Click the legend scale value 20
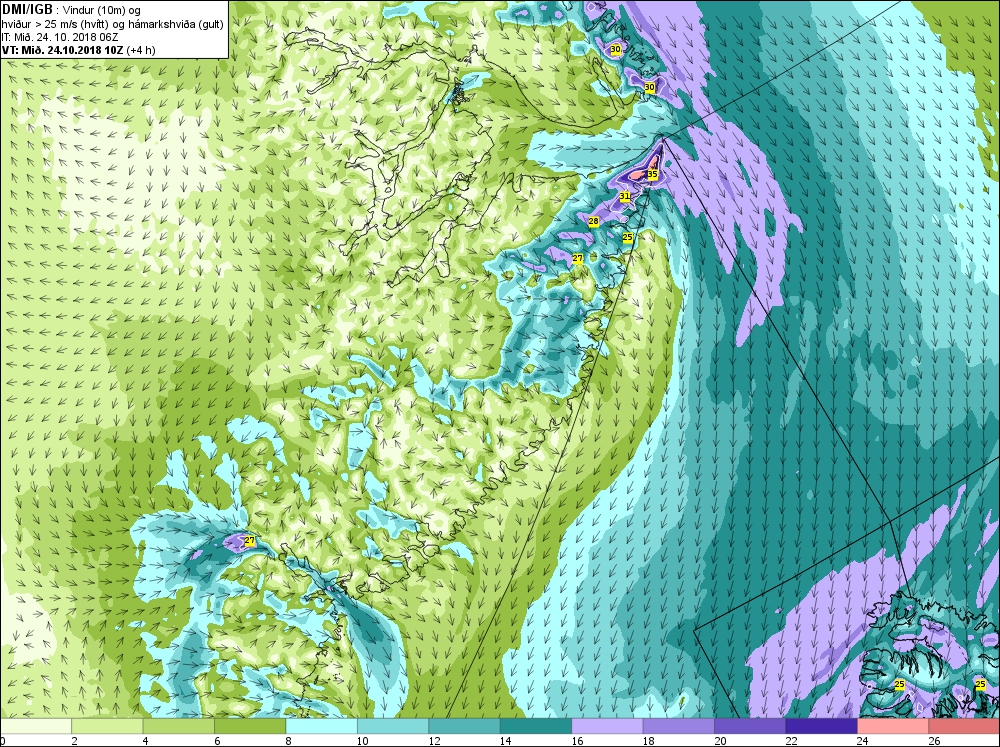Image resolution: width=1000 pixels, height=747 pixels. point(719,741)
